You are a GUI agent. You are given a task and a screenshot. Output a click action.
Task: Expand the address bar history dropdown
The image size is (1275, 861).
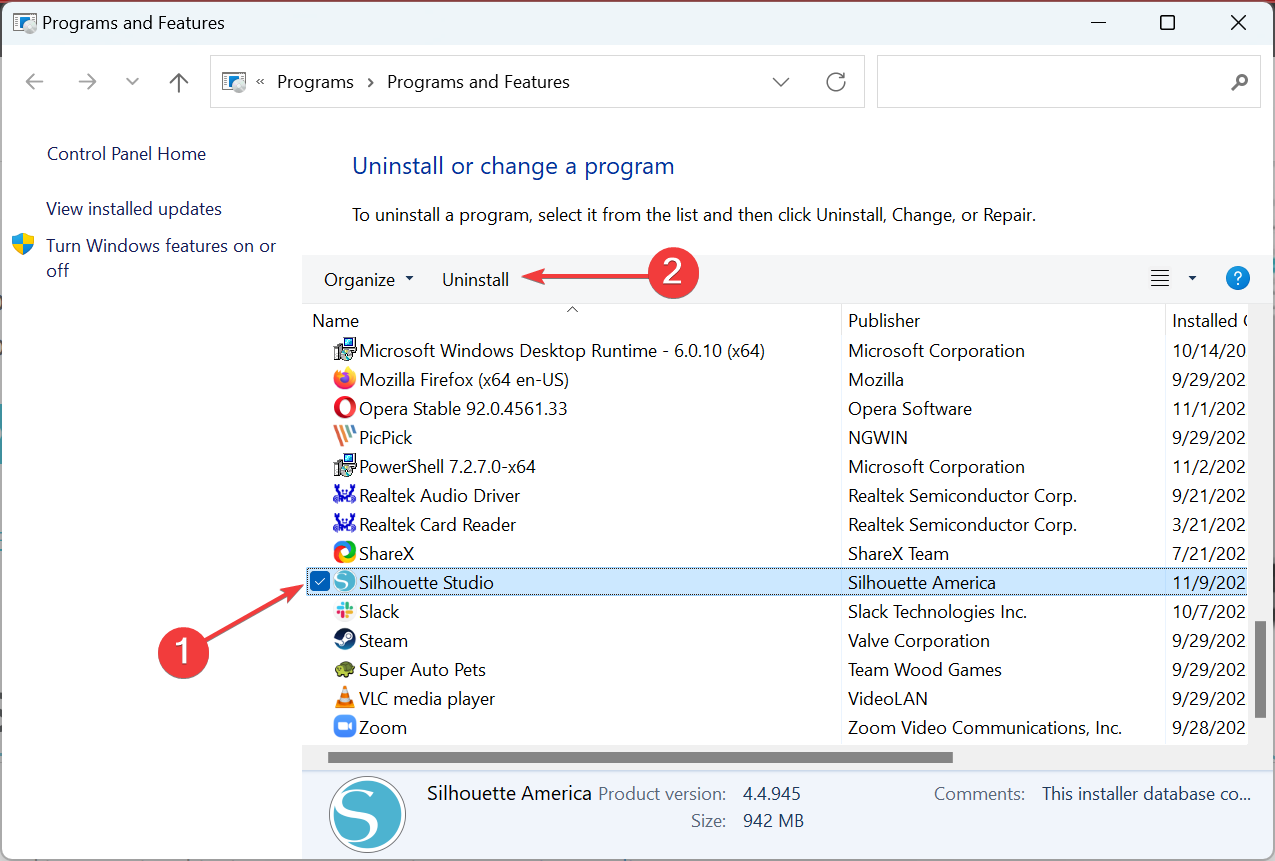(782, 82)
